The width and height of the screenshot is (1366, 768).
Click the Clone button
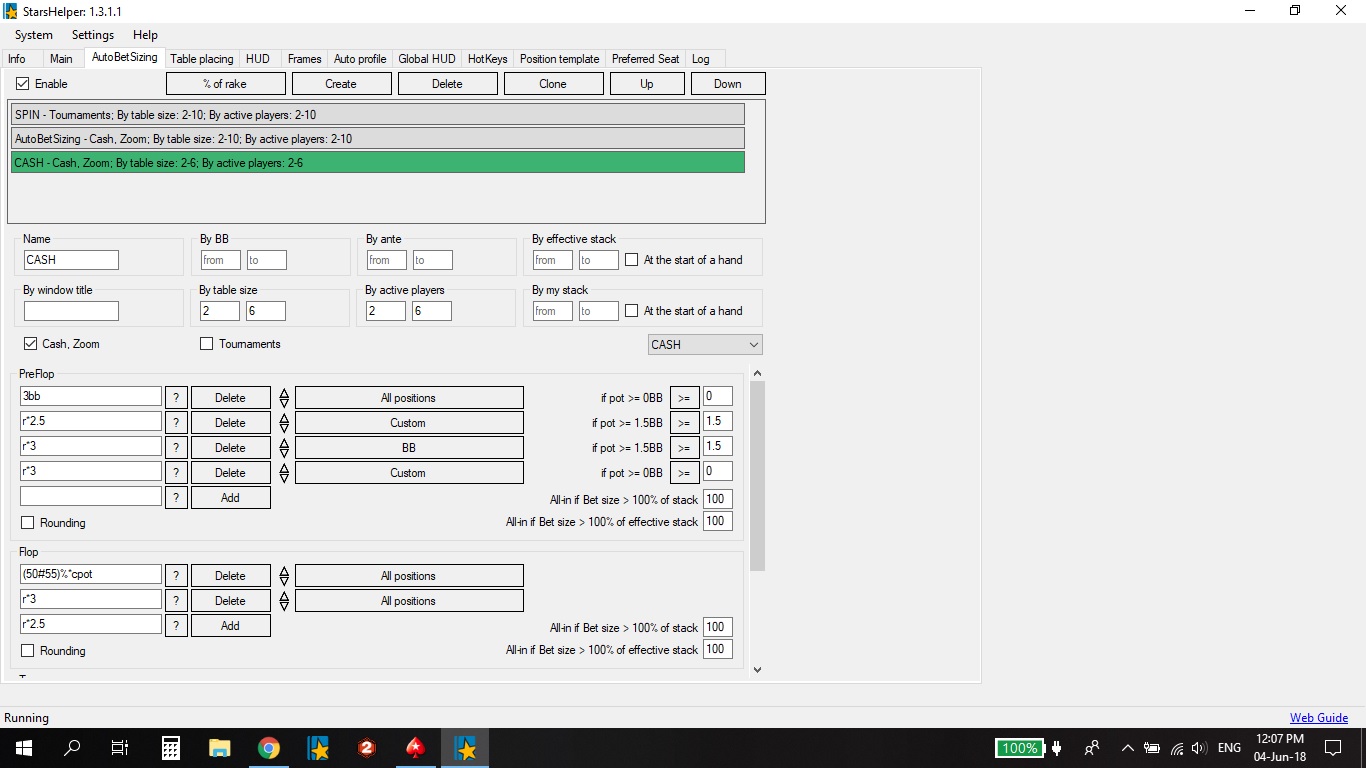[553, 84]
